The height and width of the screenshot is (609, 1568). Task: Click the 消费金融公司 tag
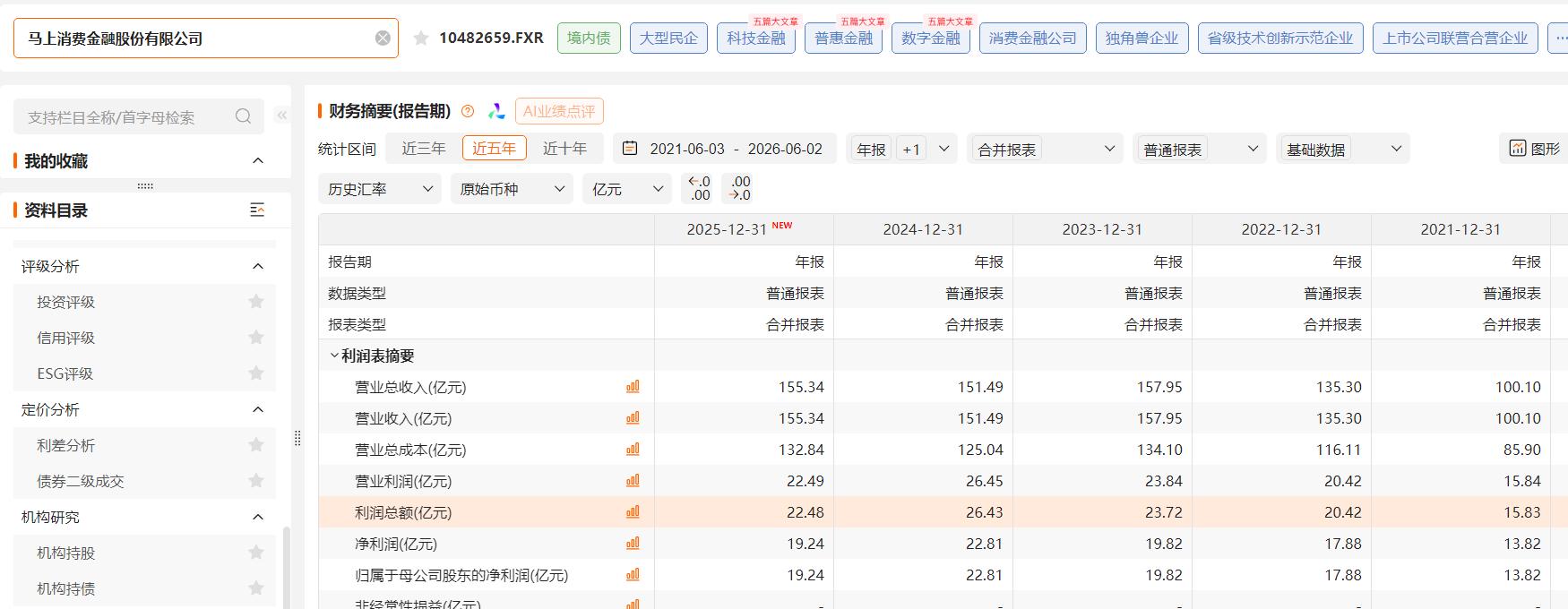pos(1033,38)
